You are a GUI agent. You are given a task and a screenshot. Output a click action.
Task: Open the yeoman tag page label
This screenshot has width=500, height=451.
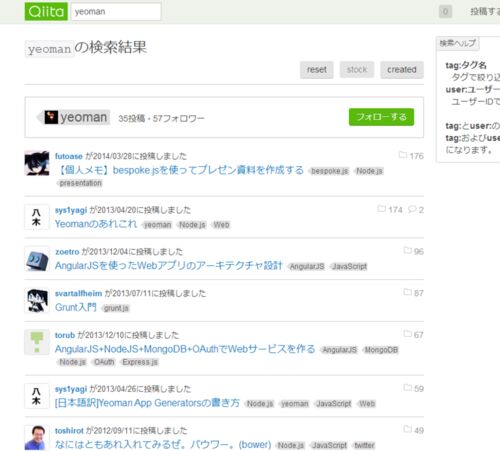click(84, 117)
